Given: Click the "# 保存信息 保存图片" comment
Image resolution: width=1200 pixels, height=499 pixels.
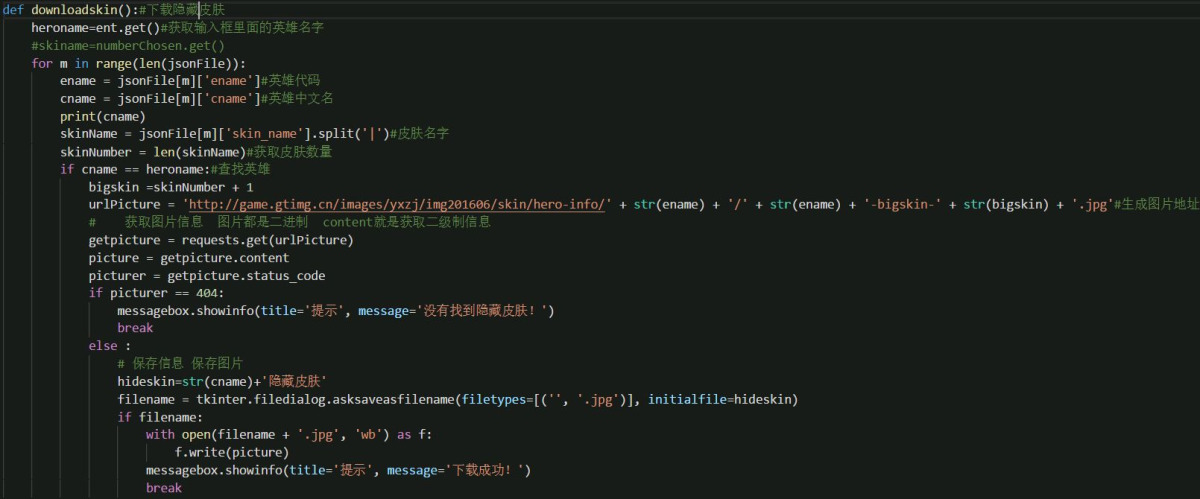Looking at the screenshot, I should click(180, 365).
